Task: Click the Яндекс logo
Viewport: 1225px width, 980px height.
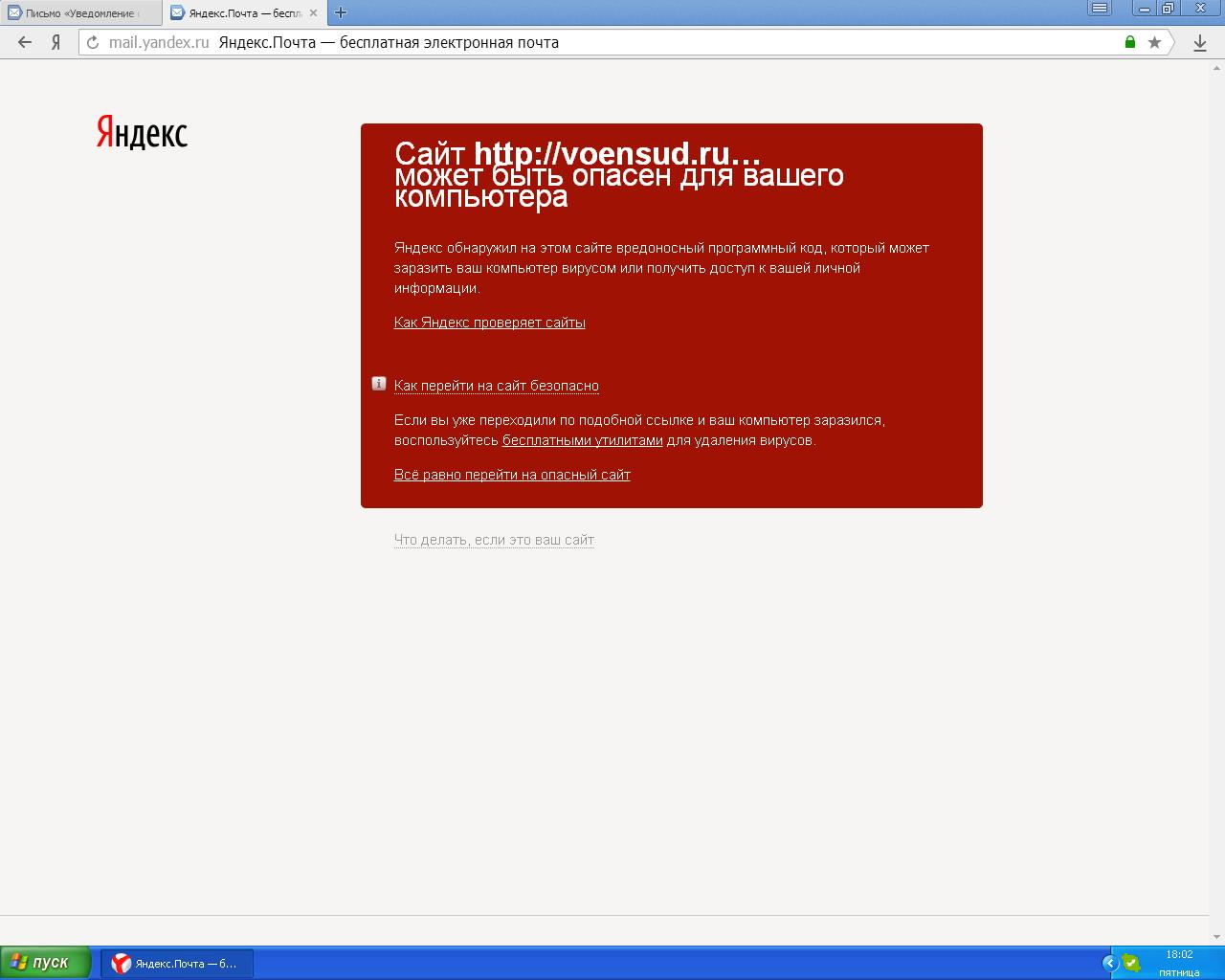Action: tap(142, 133)
